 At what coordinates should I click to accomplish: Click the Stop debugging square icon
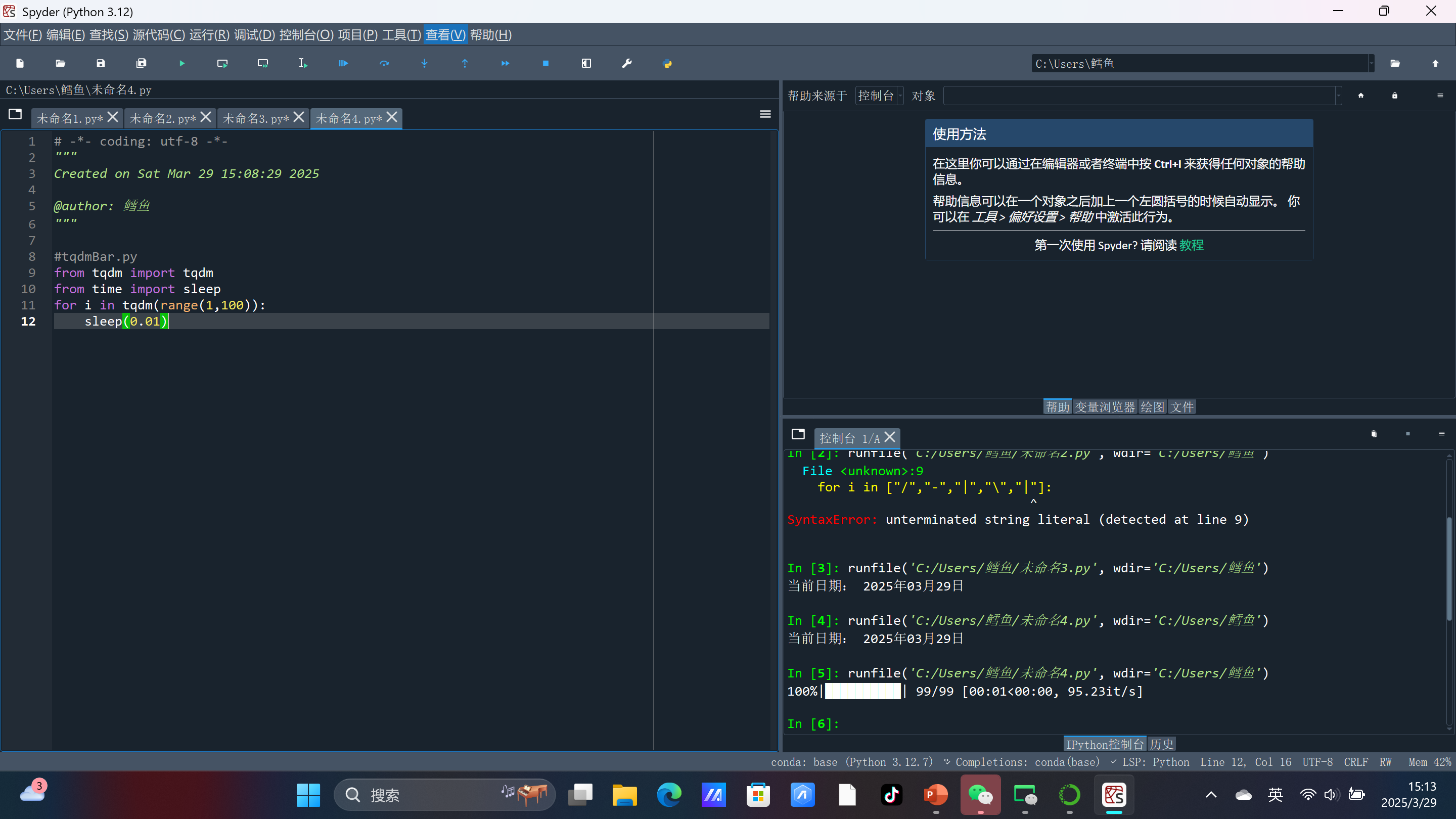tap(545, 63)
